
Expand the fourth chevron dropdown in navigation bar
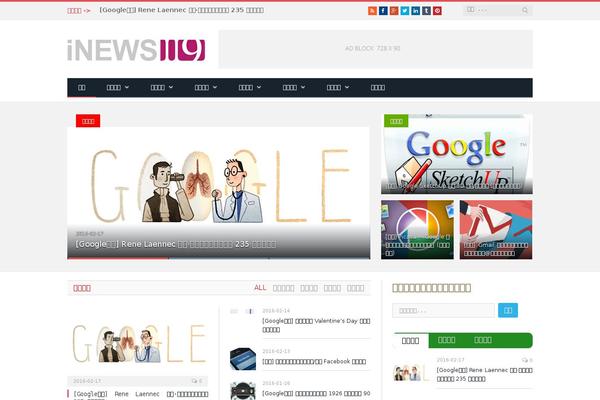coord(249,88)
